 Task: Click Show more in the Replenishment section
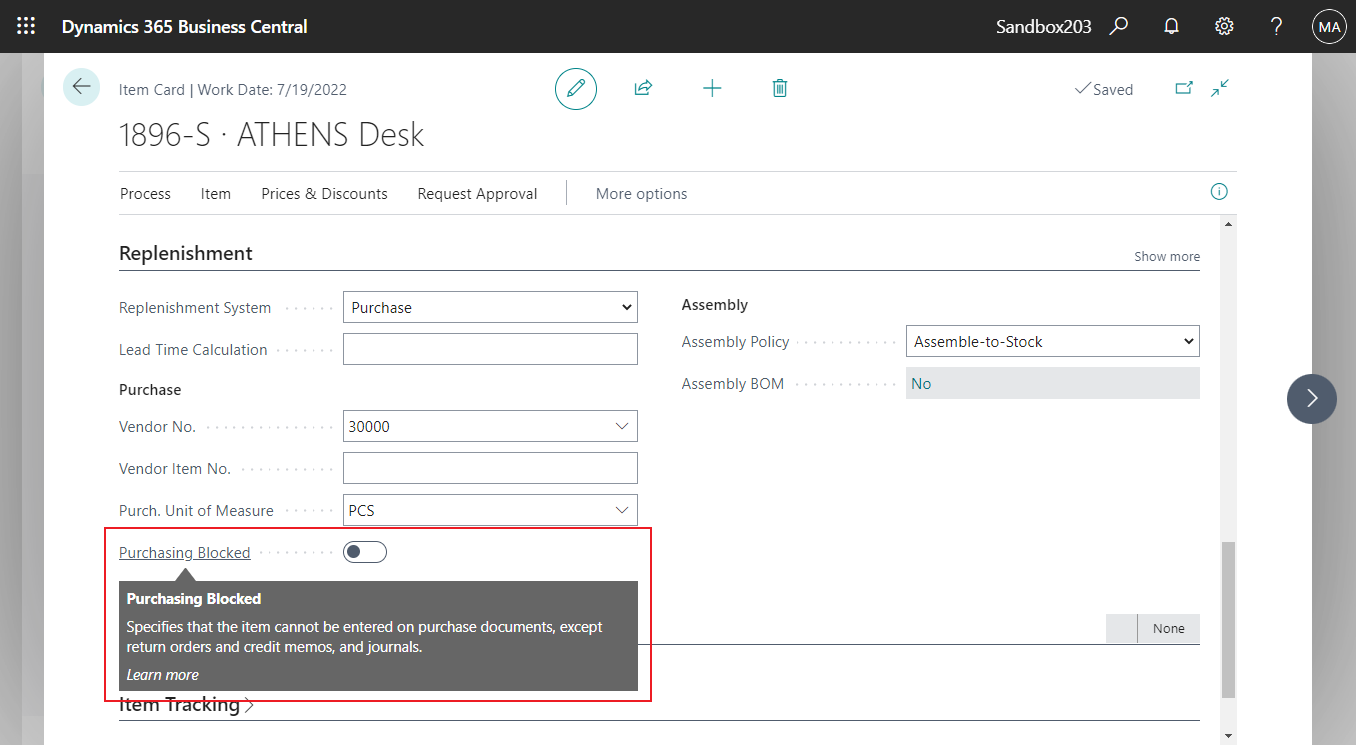(x=1166, y=256)
